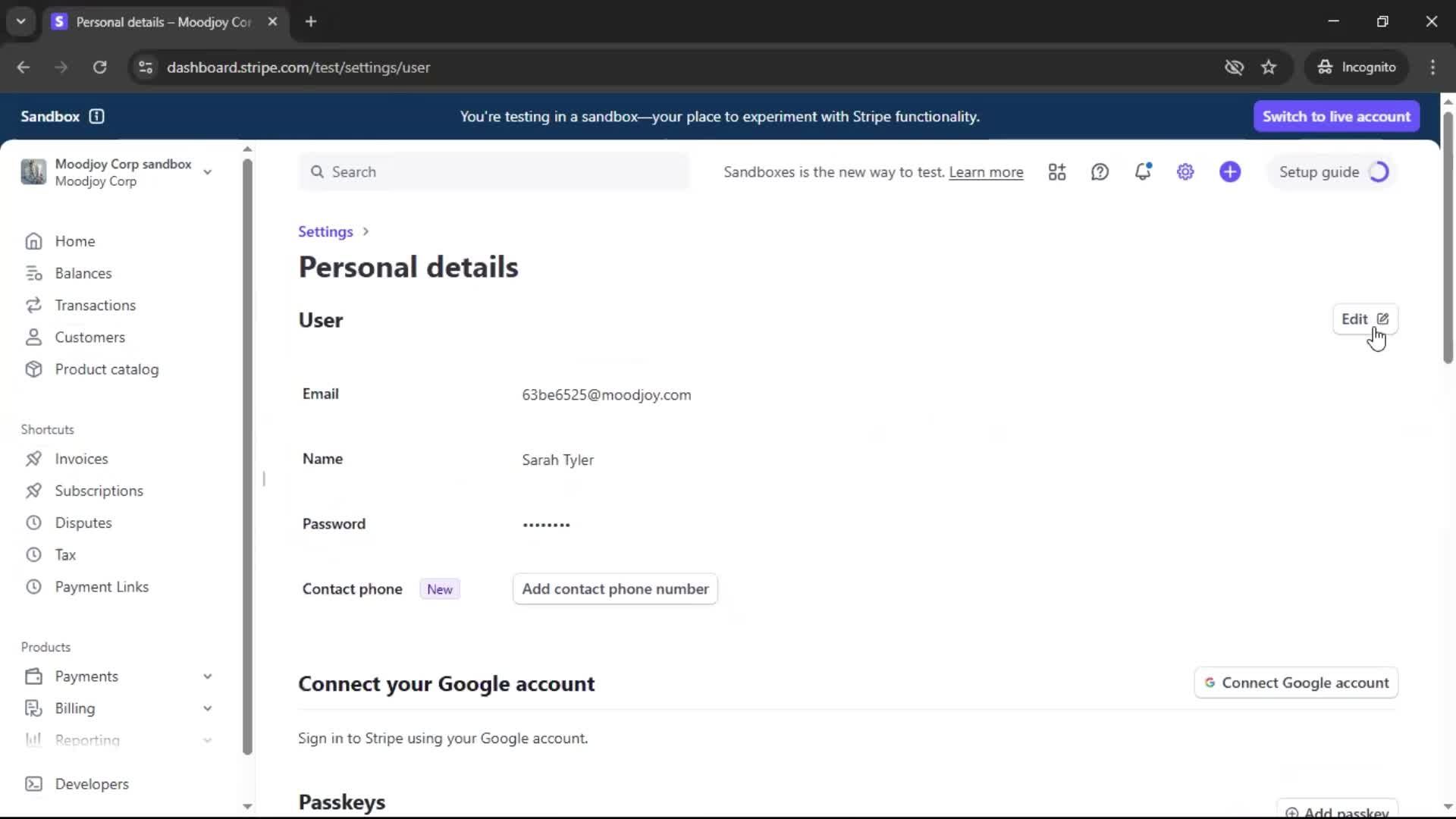
Task: Open the Setup guide
Action: [x=1332, y=172]
